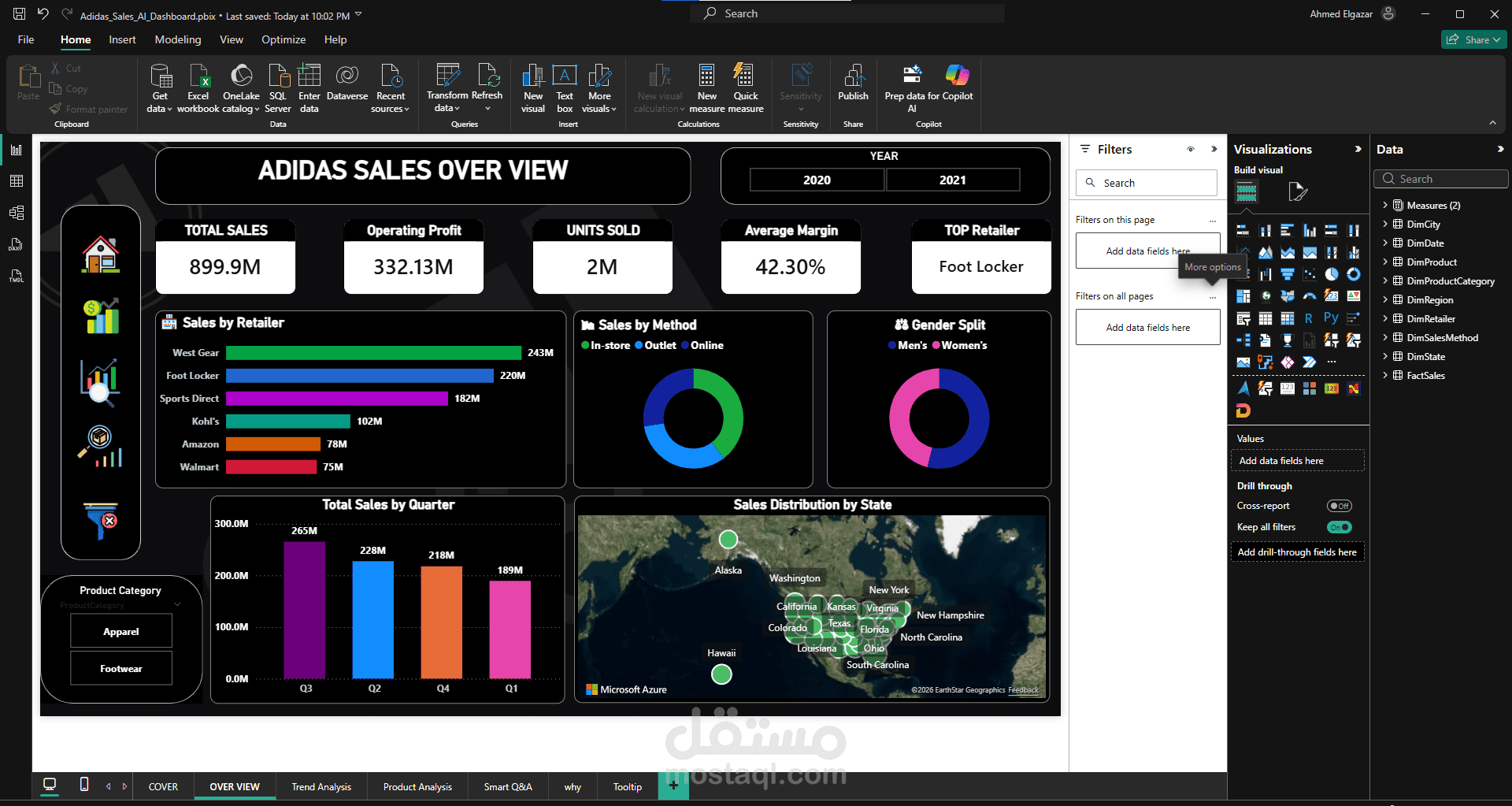1512x806 pixels.
Task: Choose the Donut chart visual
Action: point(1354,274)
